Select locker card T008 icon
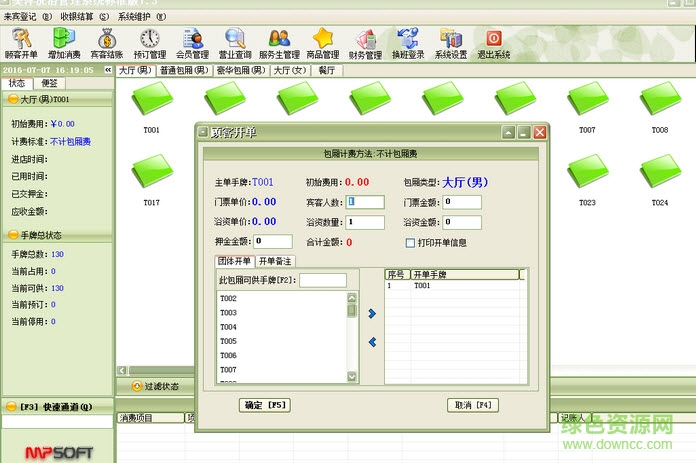 [x=660, y=99]
